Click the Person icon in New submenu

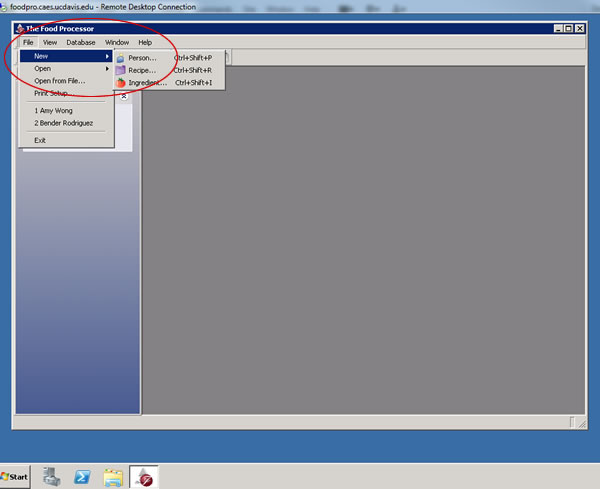pyautogui.click(x=121, y=58)
